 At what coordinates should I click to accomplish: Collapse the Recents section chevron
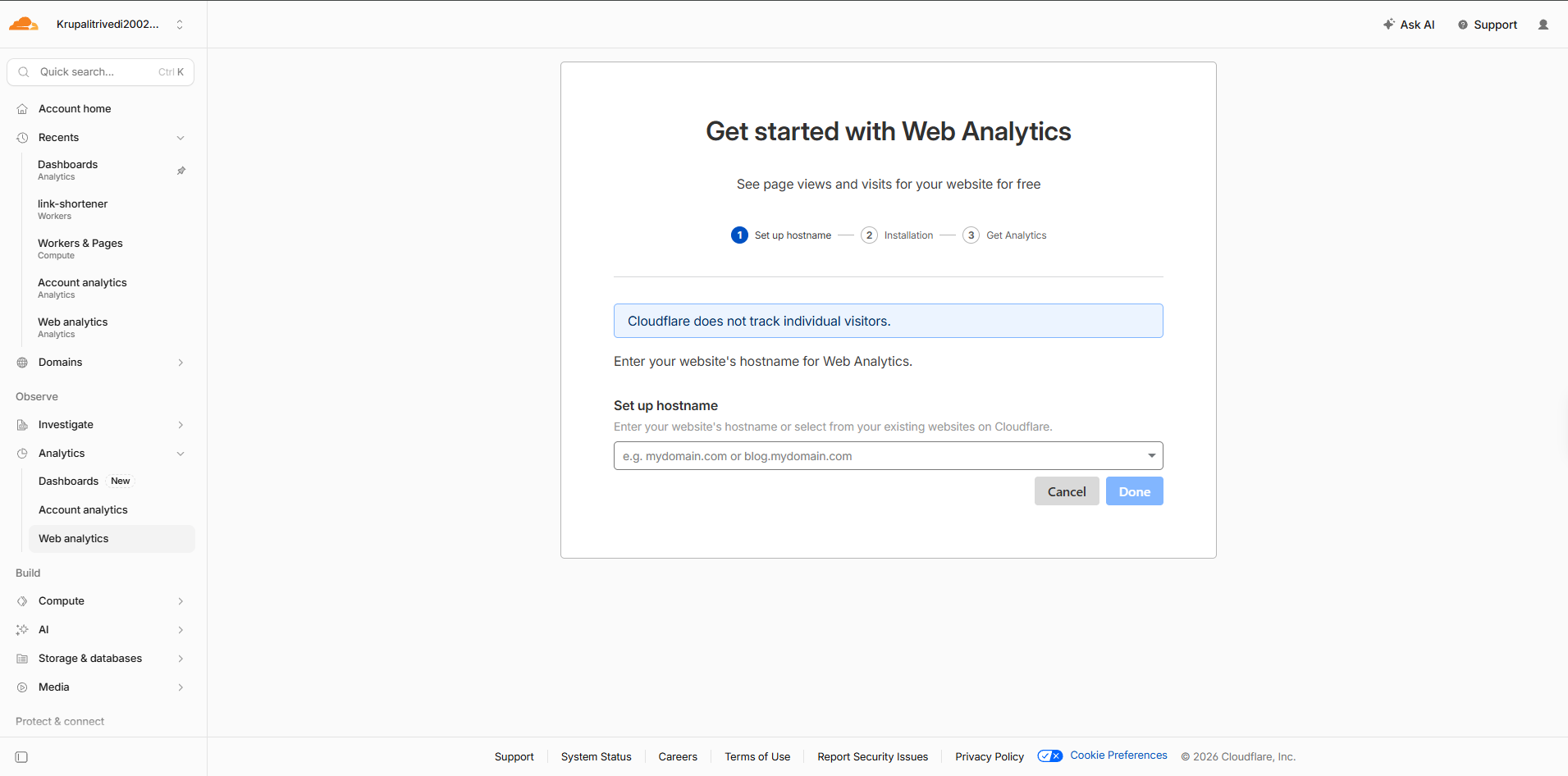181,138
